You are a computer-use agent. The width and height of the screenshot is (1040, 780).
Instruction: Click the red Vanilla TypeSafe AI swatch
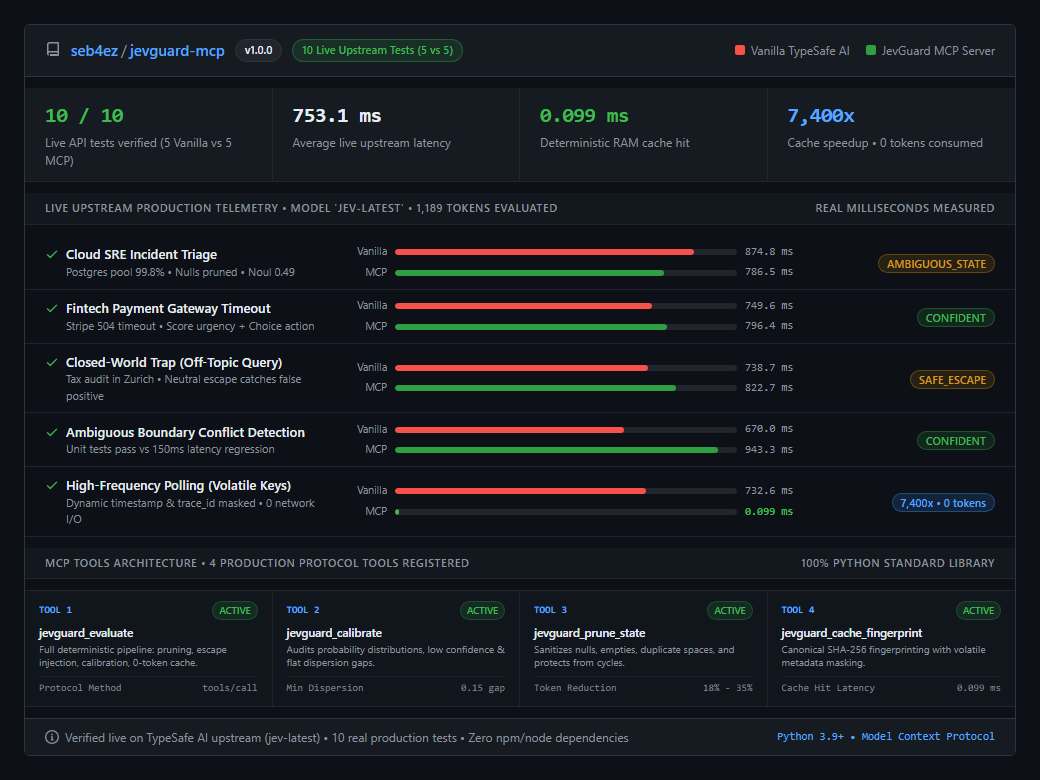coord(740,50)
